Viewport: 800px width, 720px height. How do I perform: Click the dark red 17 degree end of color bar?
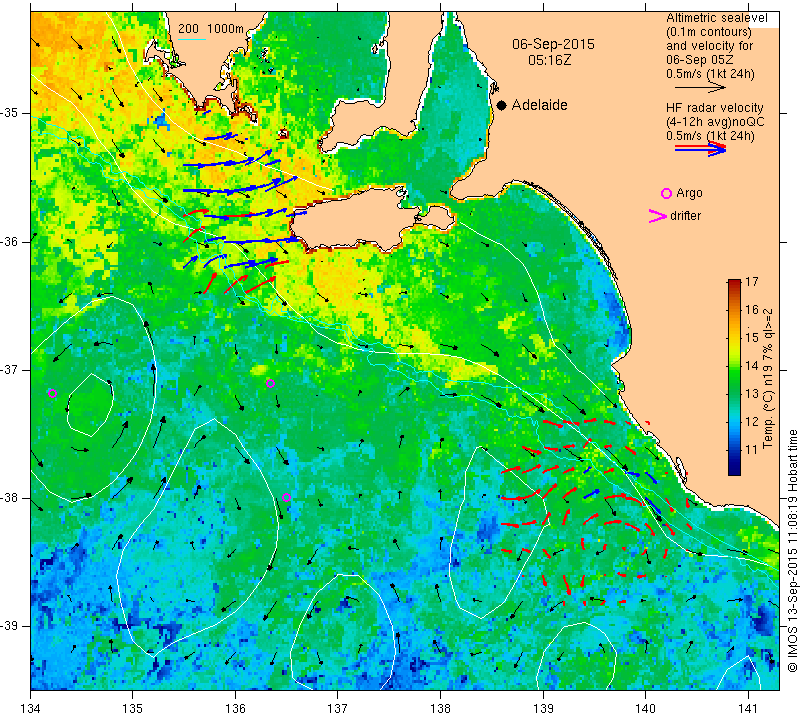tap(734, 282)
